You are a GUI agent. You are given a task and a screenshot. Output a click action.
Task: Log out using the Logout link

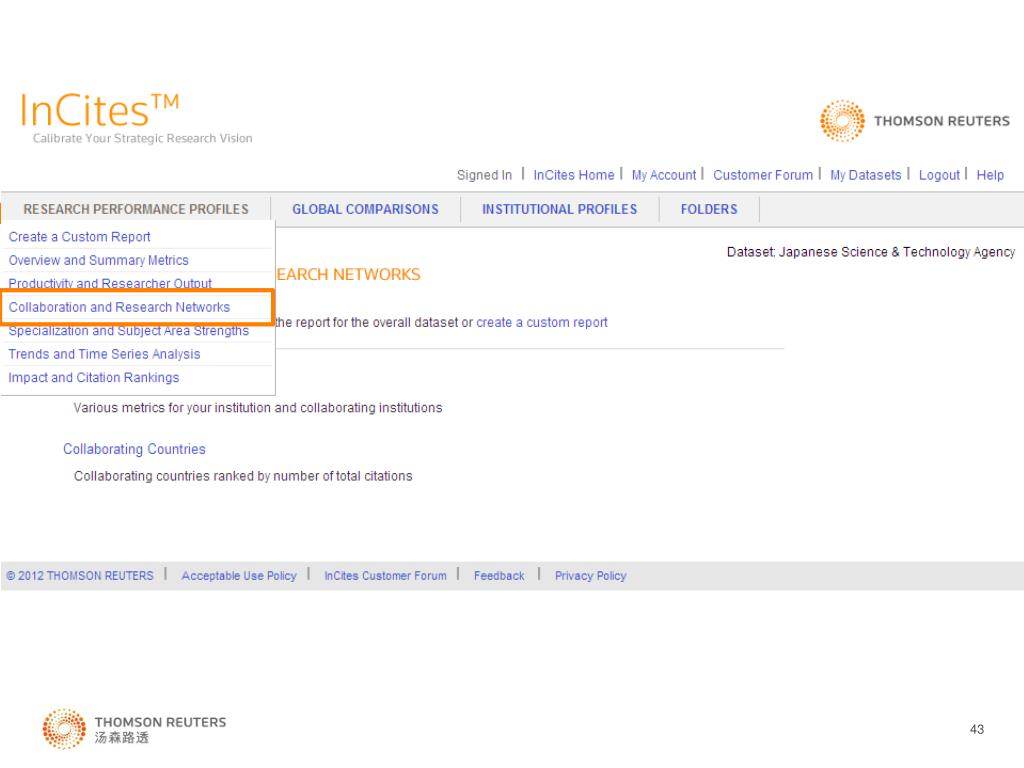click(939, 175)
